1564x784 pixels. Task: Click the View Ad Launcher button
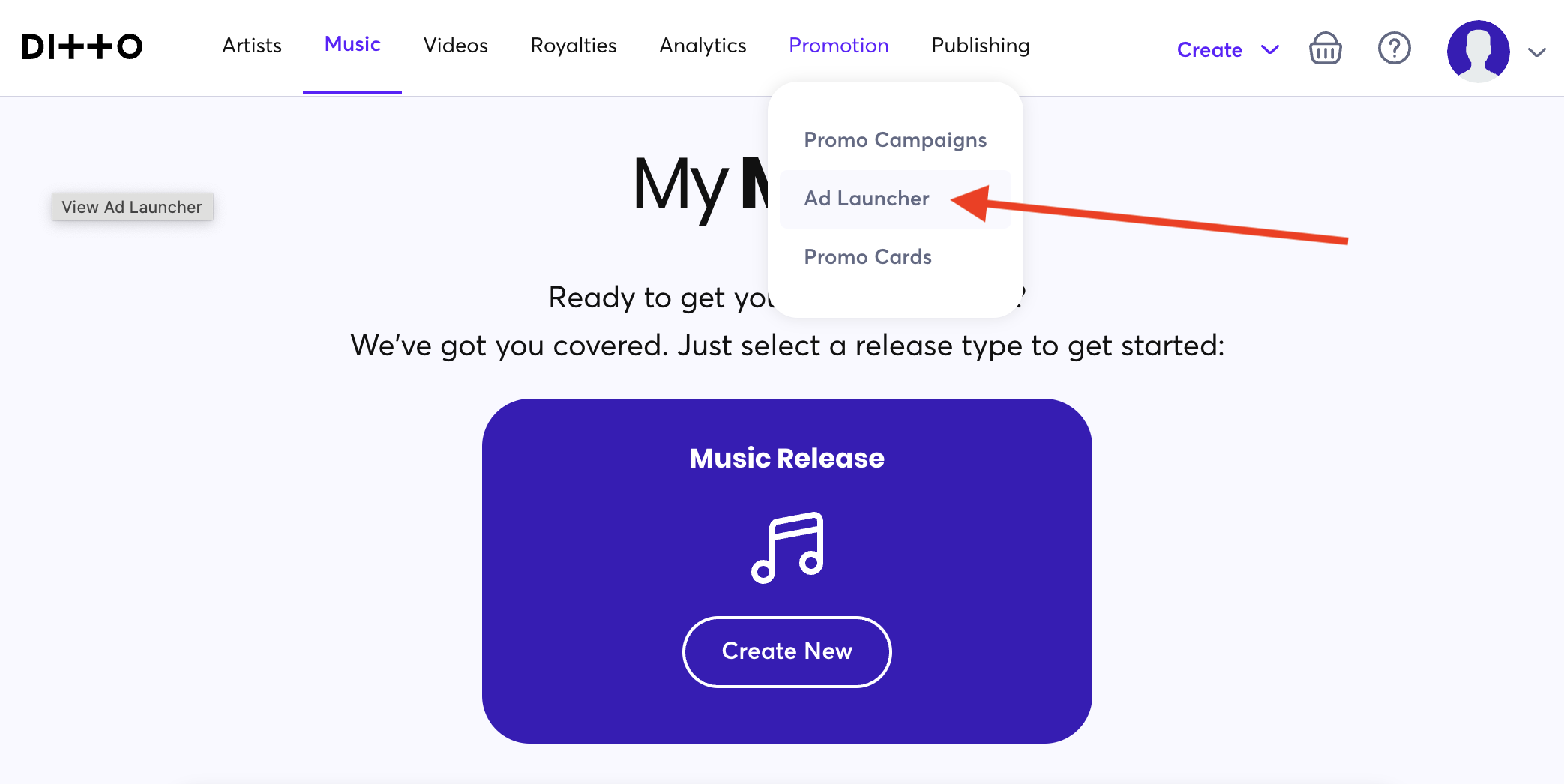pos(132,207)
